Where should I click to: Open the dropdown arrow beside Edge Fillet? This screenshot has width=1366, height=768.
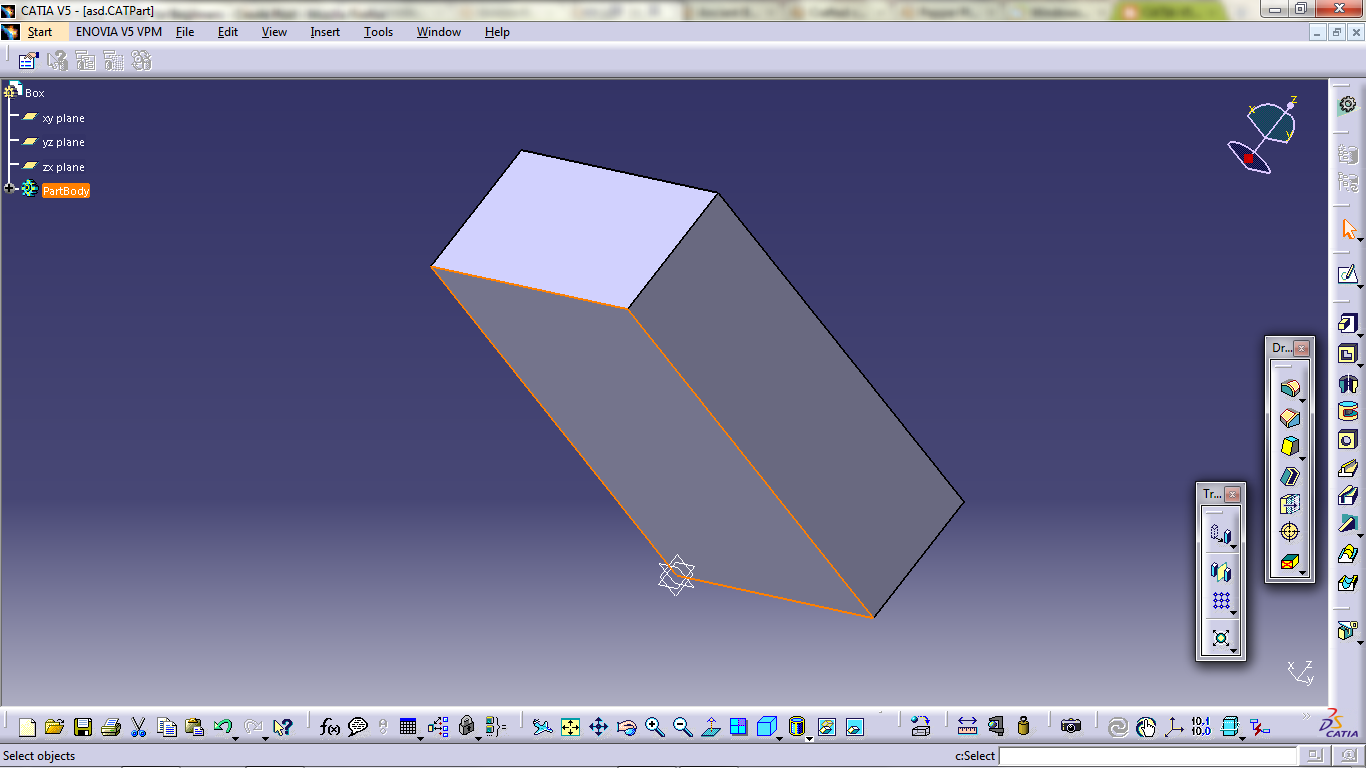click(x=1303, y=399)
